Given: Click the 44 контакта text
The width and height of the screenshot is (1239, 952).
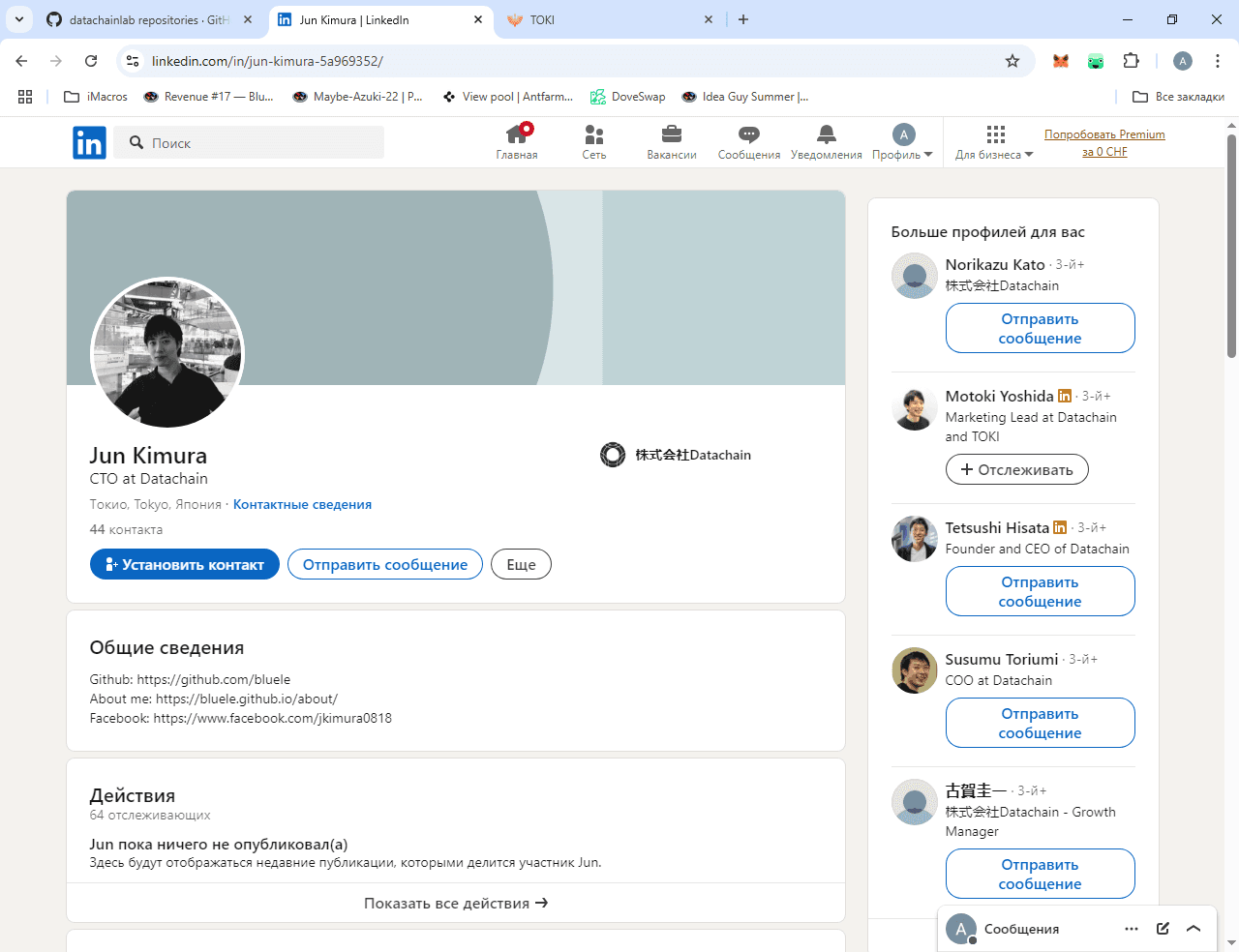Looking at the screenshot, I should point(126,529).
